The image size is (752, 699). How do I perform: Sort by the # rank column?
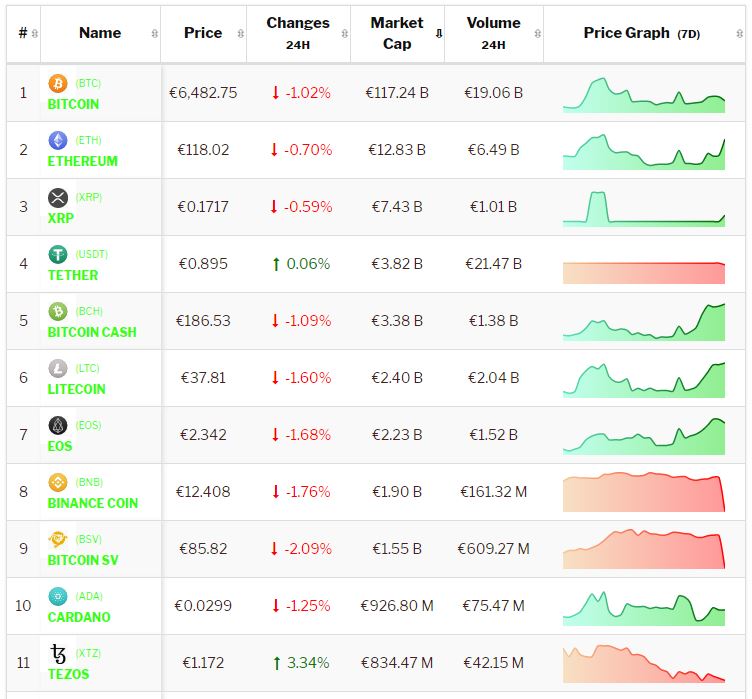(23, 33)
